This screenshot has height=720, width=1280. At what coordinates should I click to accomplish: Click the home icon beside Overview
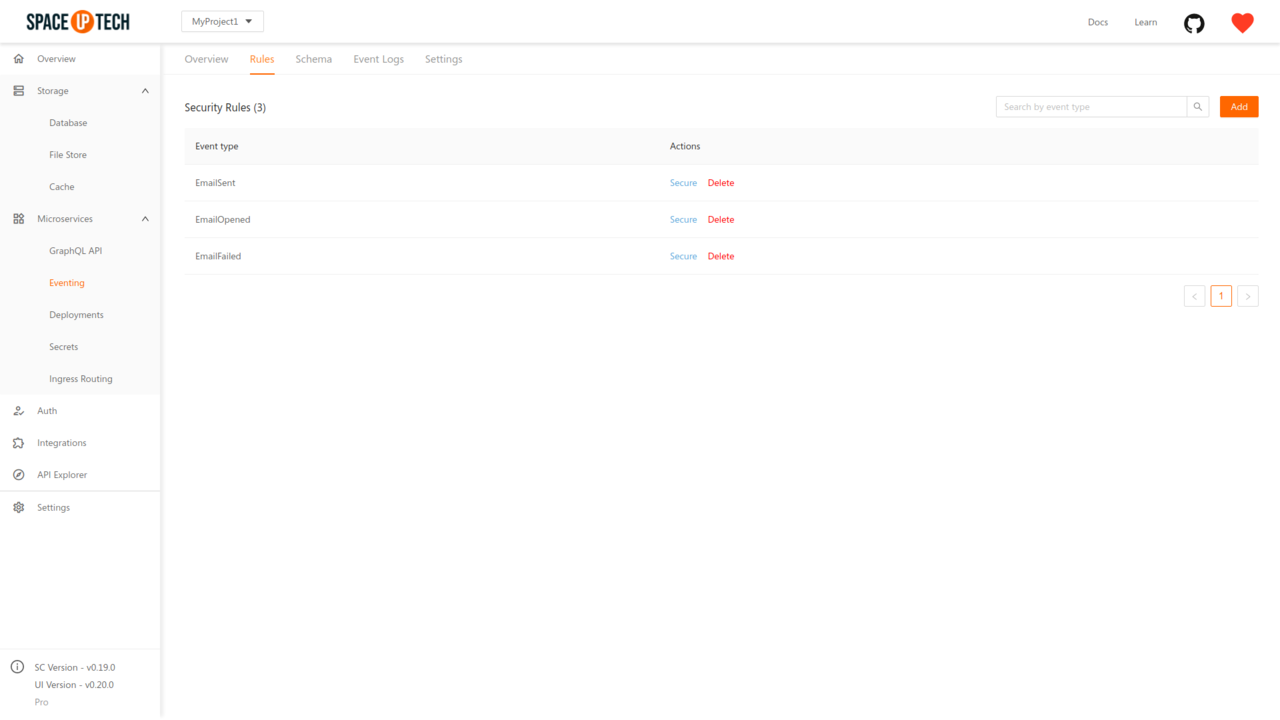click(19, 59)
